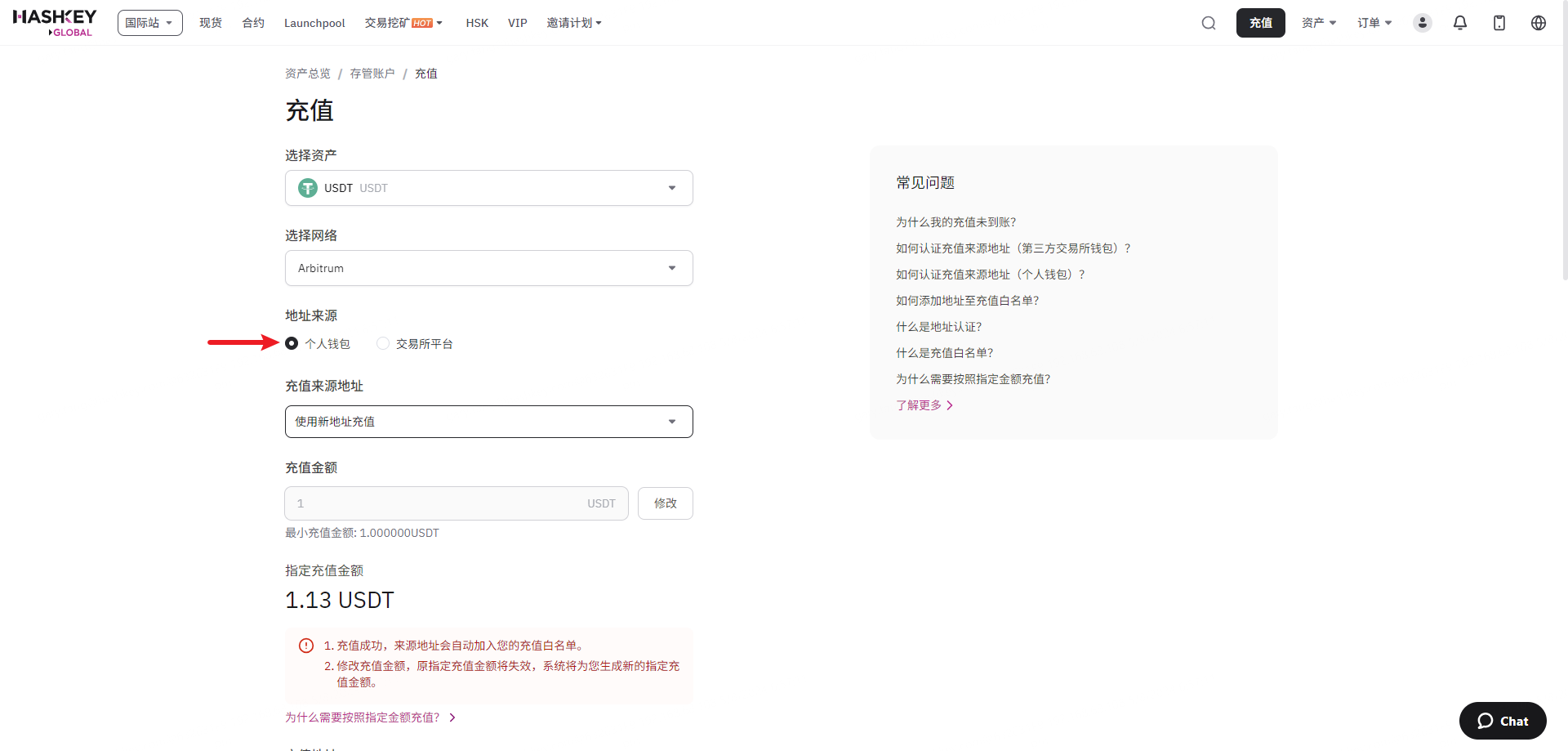The width and height of the screenshot is (1568, 751).
Task: Open FAQ 什么是地址认证?
Action: (x=938, y=327)
